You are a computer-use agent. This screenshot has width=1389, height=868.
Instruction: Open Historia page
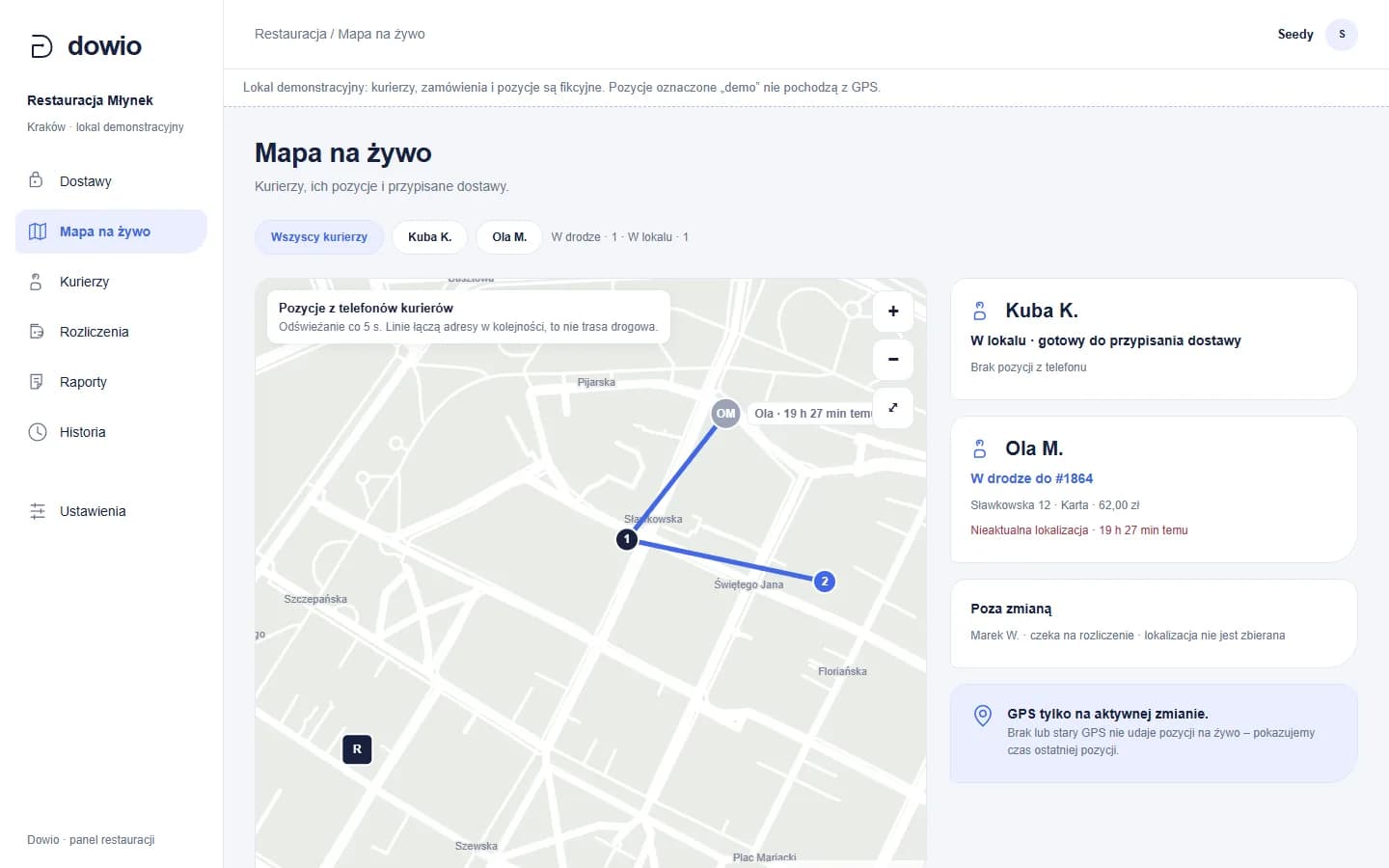tap(111, 432)
